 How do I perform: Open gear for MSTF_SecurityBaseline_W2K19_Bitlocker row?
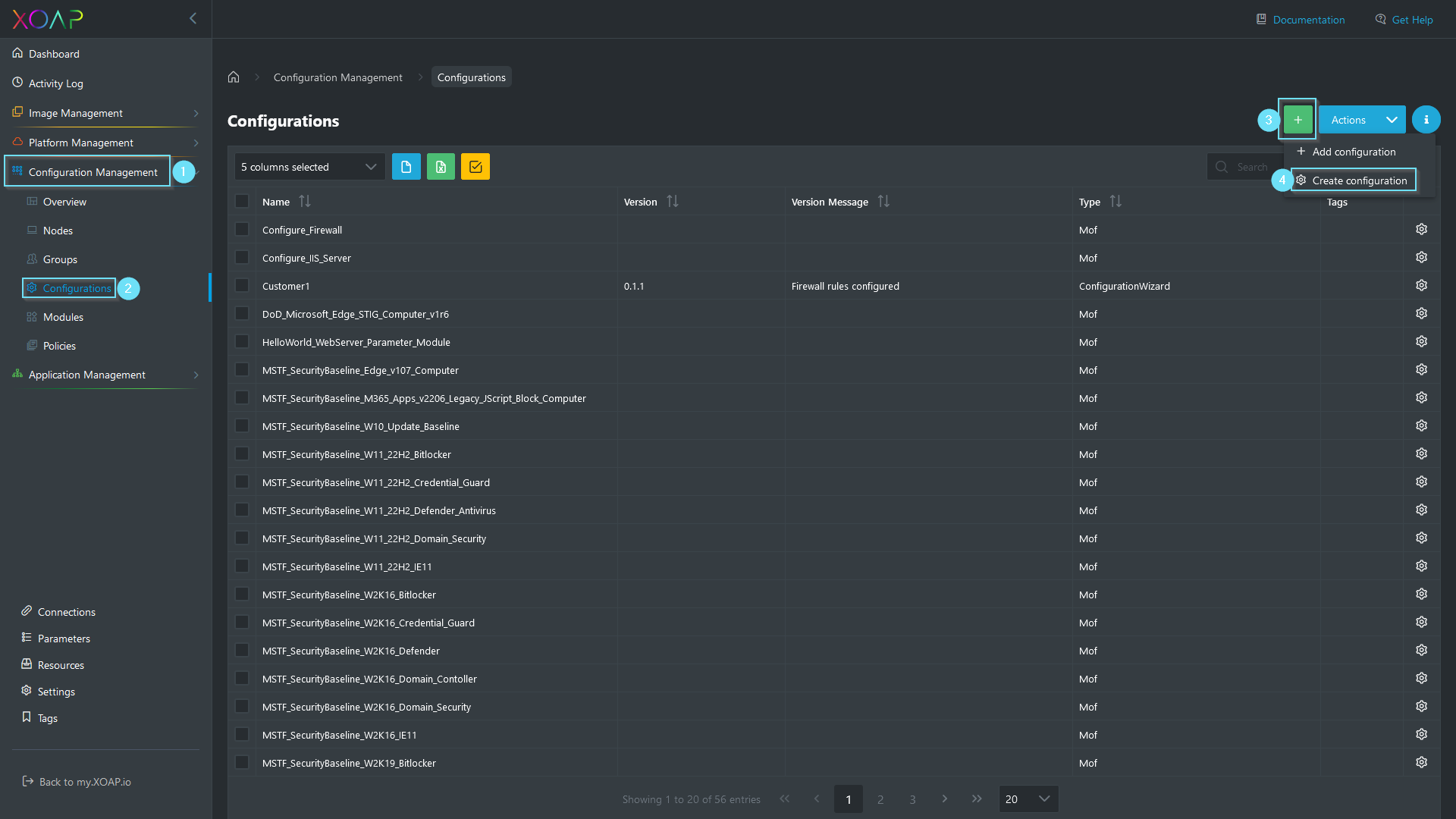tap(1421, 762)
